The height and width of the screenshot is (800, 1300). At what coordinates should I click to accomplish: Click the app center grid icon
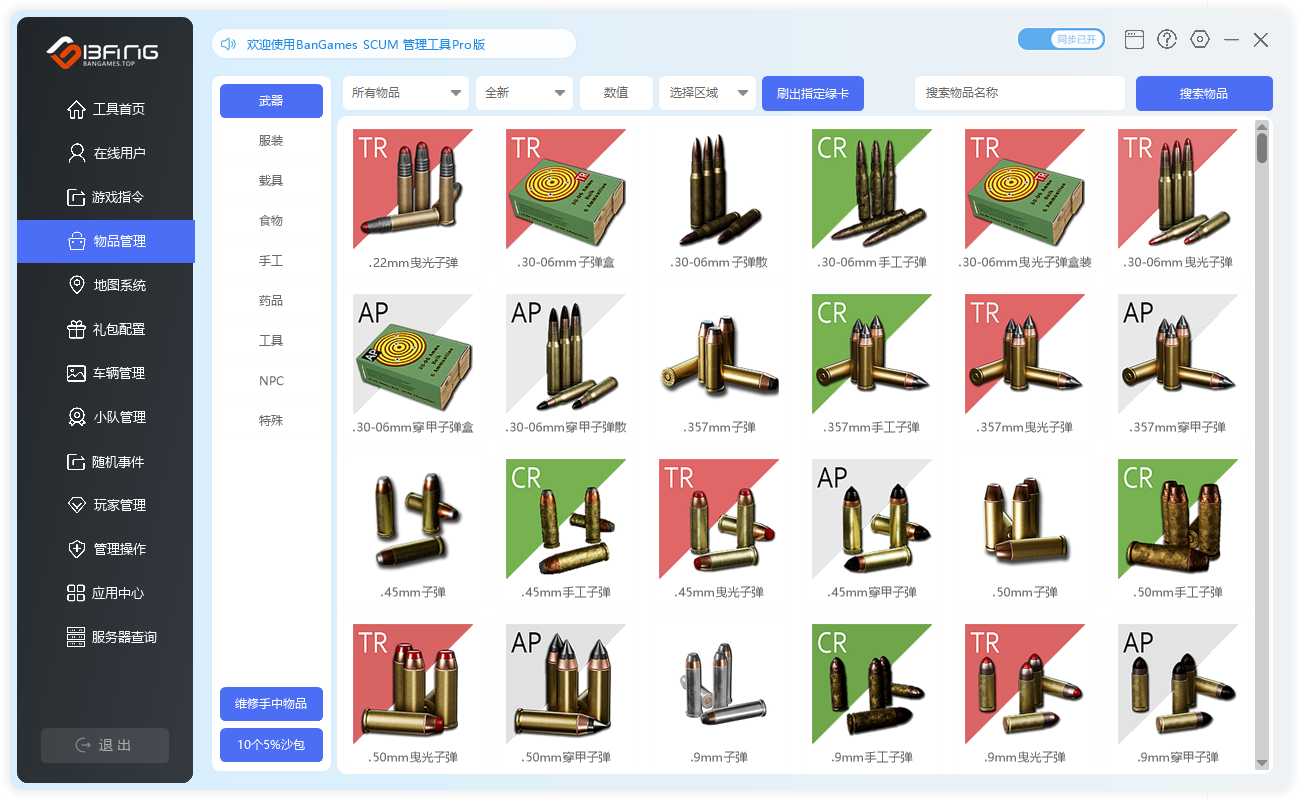pos(77,593)
